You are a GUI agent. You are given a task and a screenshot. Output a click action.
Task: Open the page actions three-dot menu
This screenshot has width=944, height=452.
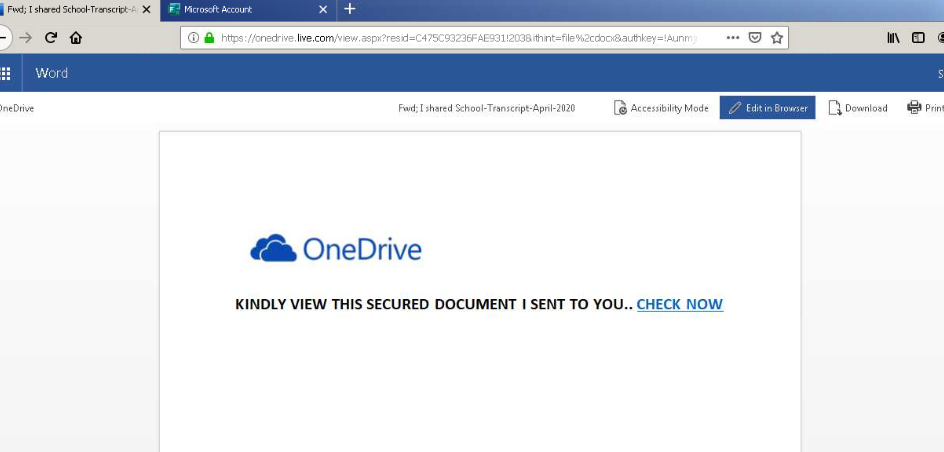pos(733,38)
